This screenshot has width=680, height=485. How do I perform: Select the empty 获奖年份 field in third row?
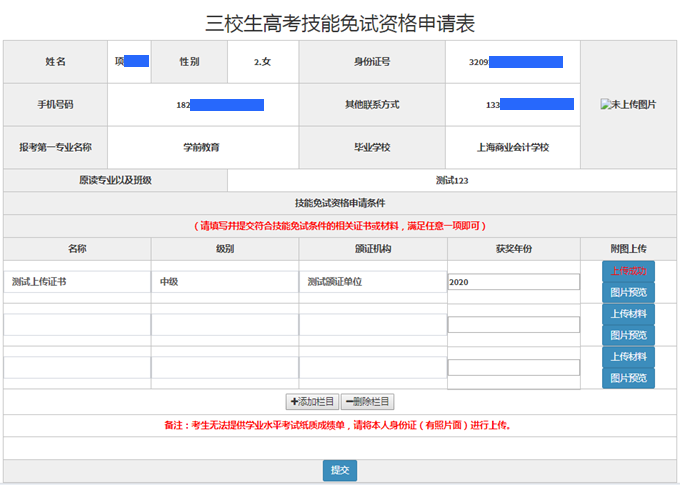(513, 368)
